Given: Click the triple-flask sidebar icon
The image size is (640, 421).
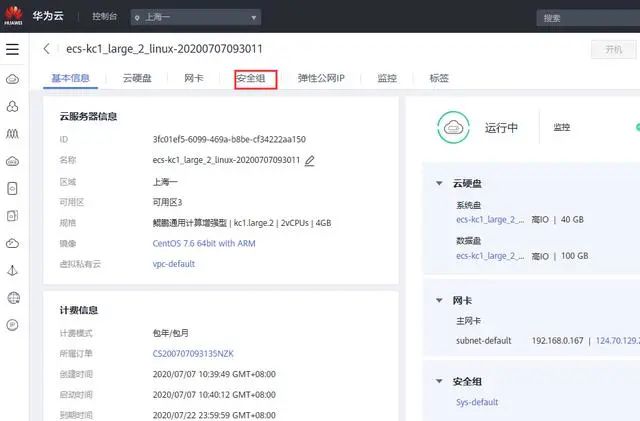Looking at the screenshot, I should (12, 134).
